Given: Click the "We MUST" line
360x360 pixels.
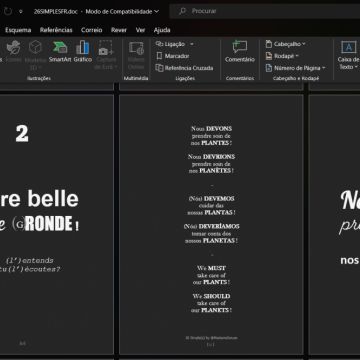Looking at the screenshot, I should point(211,268).
